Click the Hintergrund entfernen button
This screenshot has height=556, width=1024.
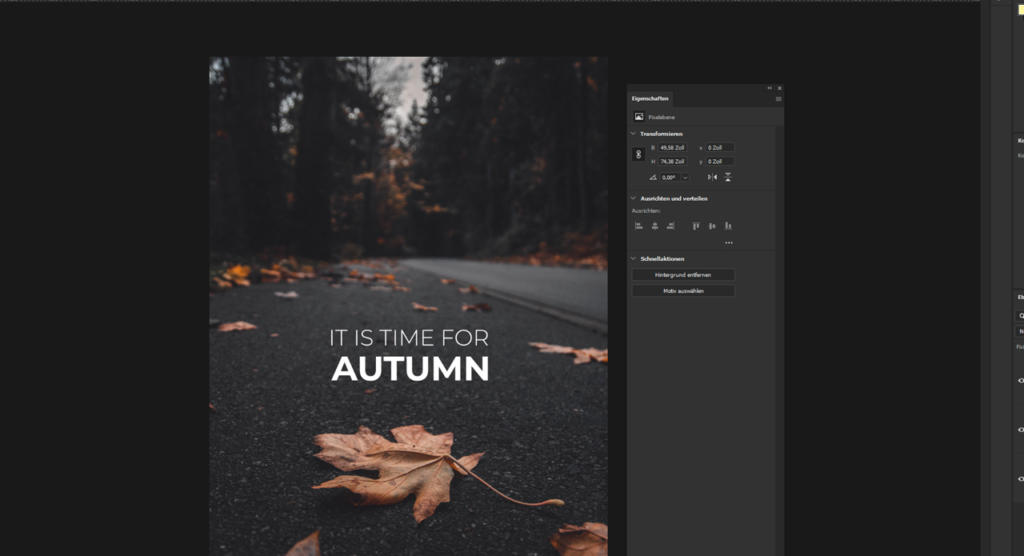point(683,275)
